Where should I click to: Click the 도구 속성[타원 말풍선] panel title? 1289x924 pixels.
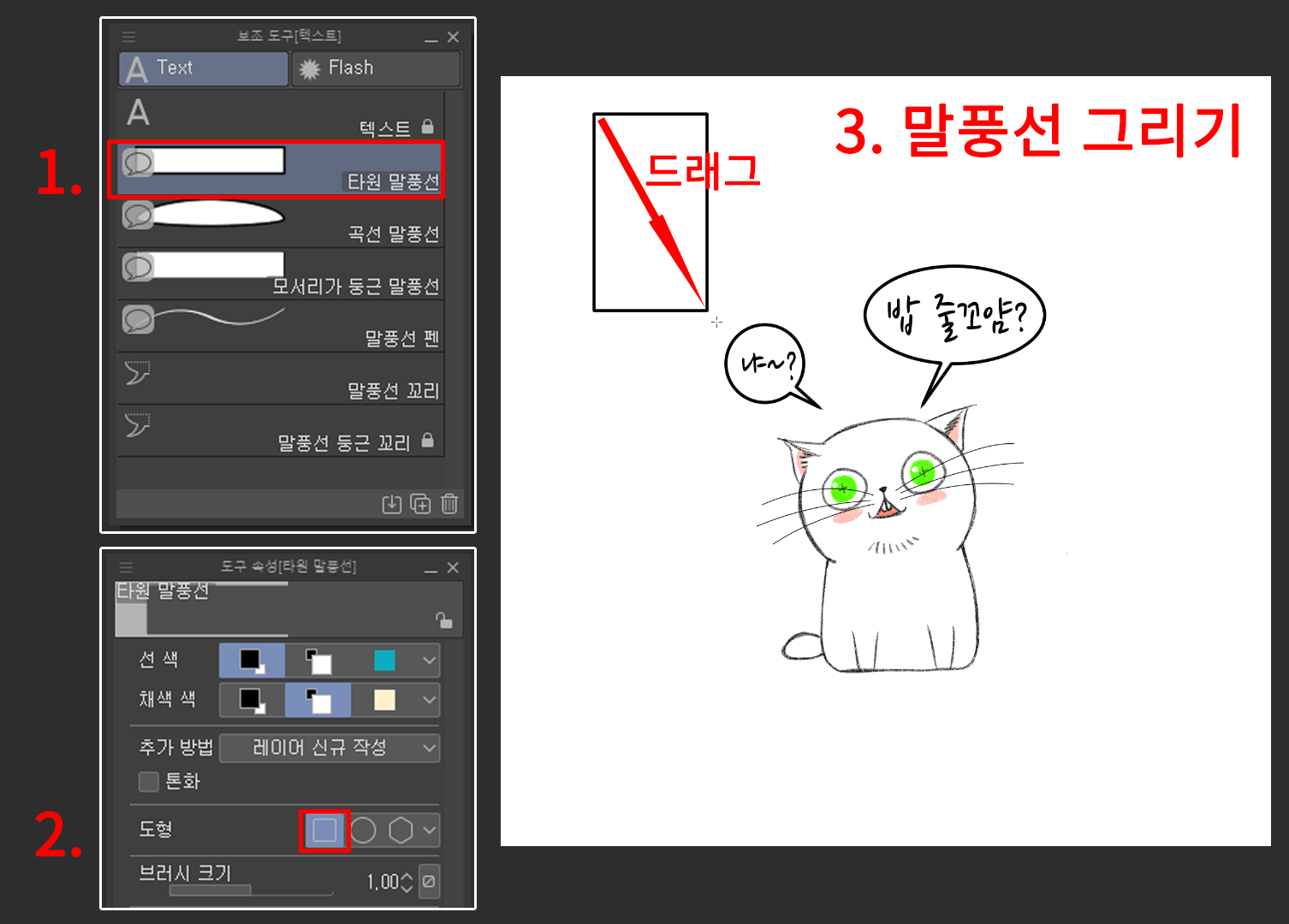click(288, 566)
